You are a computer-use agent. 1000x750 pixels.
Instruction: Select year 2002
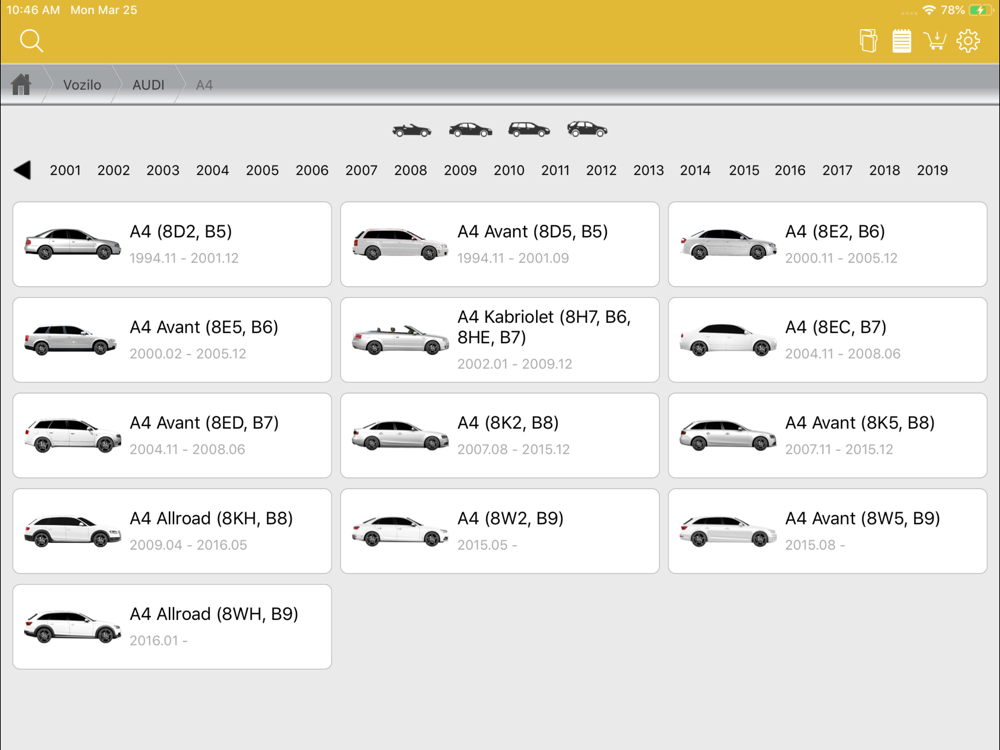point(114,170)
